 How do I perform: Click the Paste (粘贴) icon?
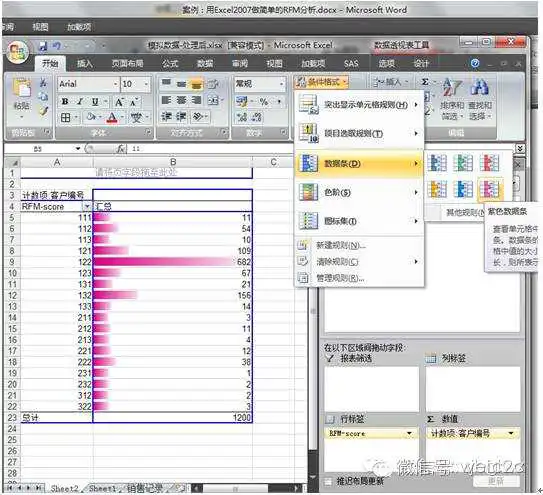(x=21, y=94)
